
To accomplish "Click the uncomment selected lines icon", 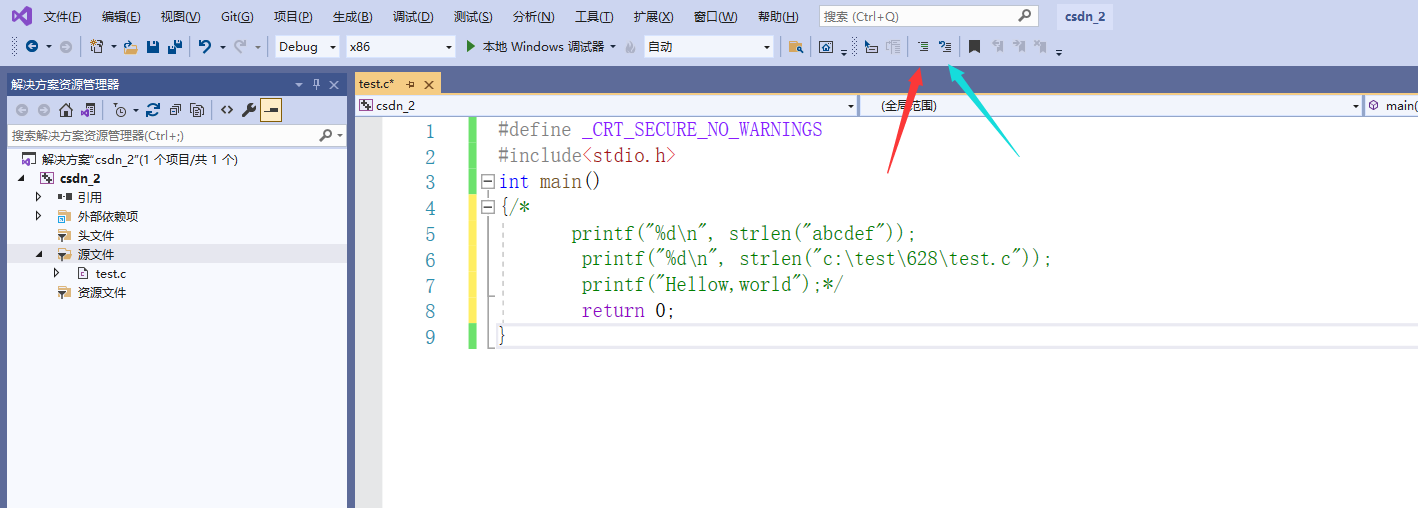I will pyautogui.click(x=945, y=47).
